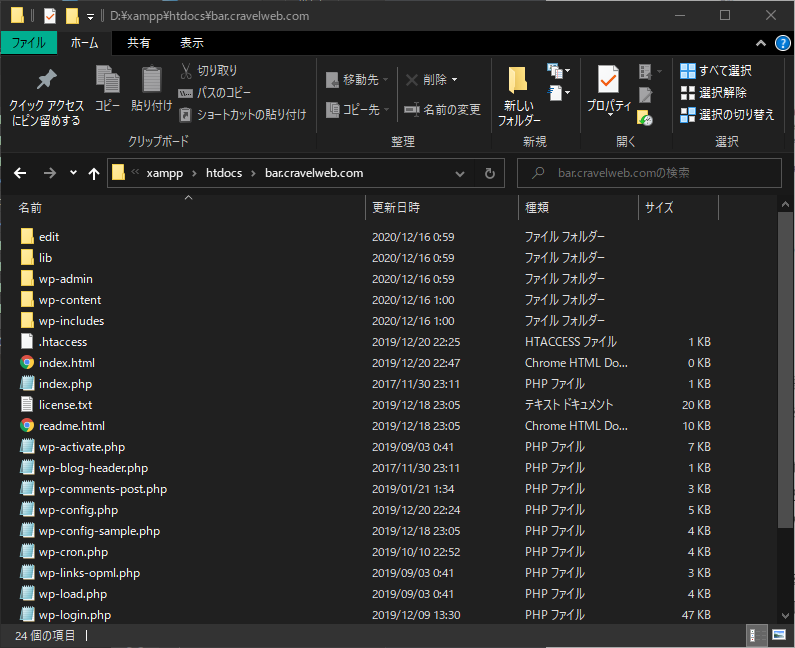Viewport: 795px width, 648px height.
Task: Select the wp-admin folder
Action: tap(65, 279)
